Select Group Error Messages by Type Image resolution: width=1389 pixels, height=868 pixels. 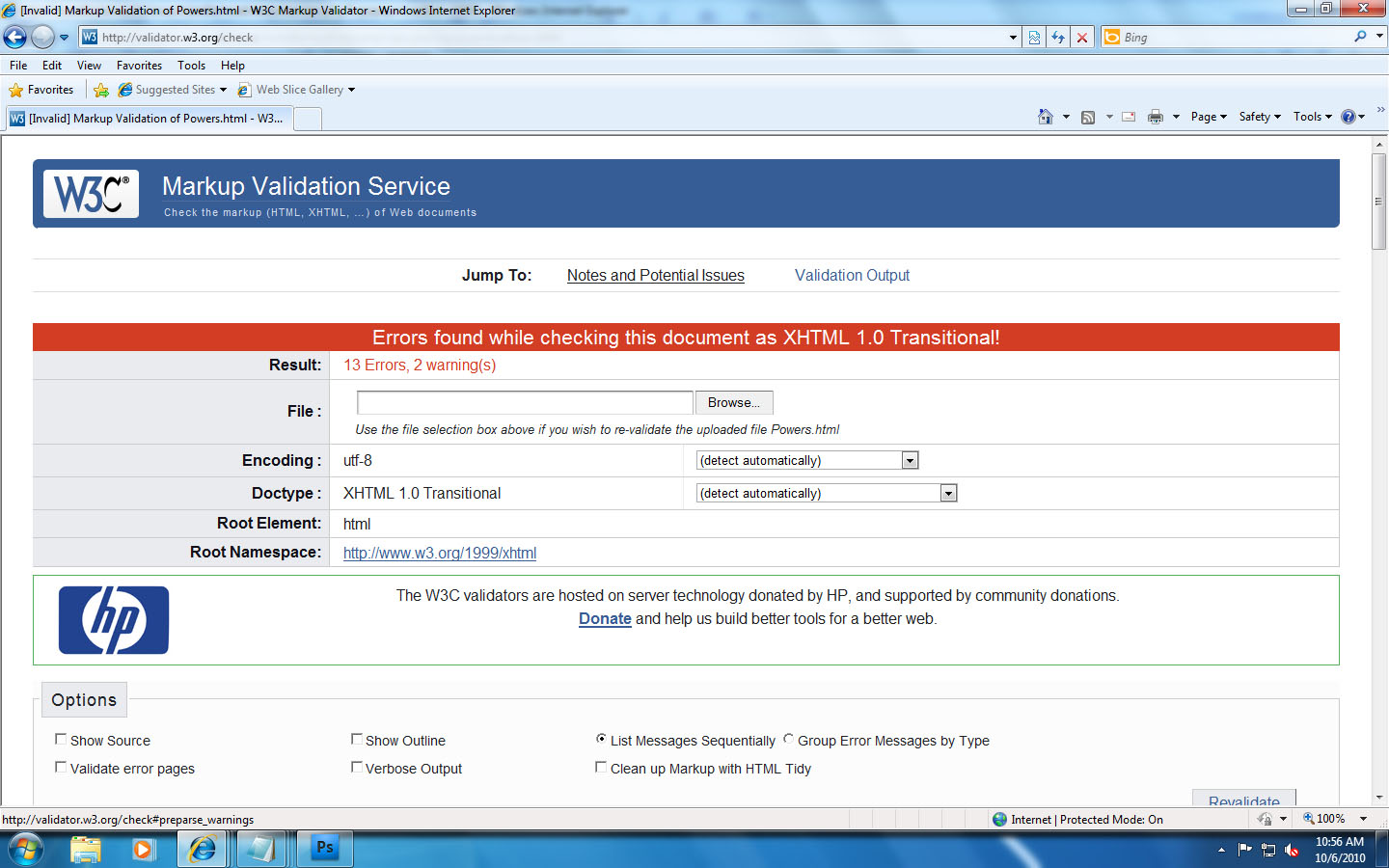[x=789, y=740]
